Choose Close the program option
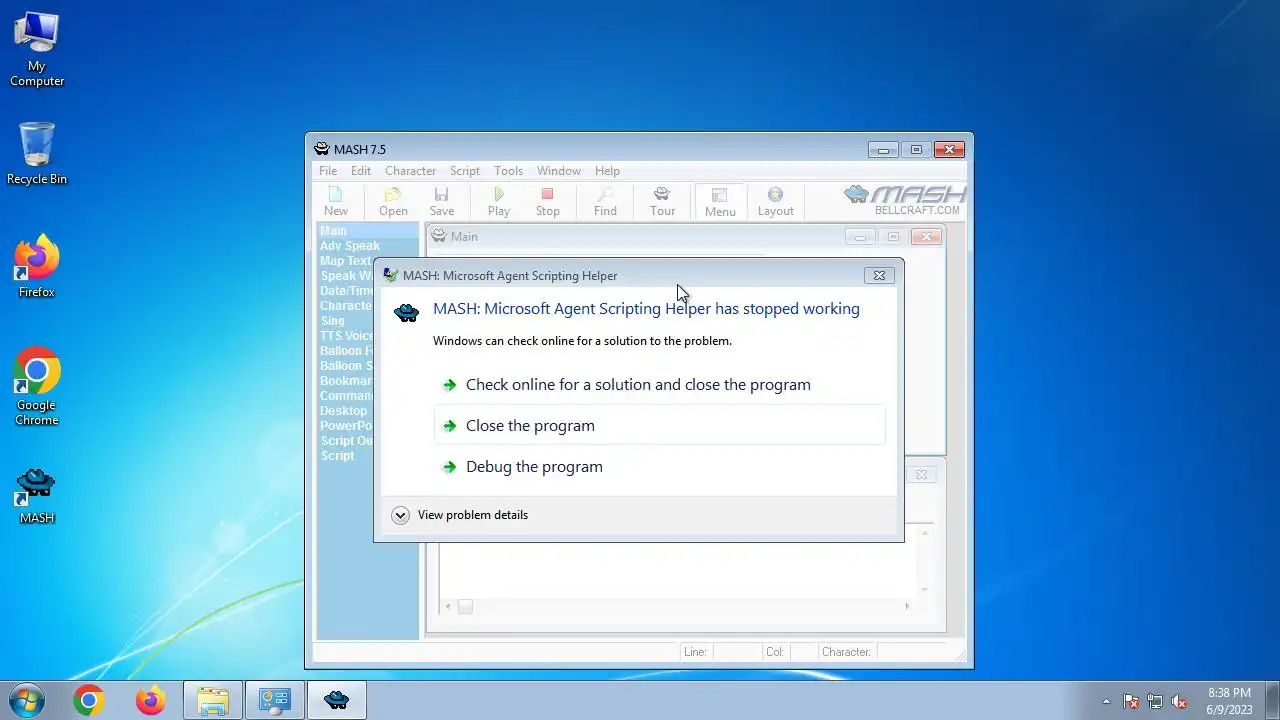 pos(660,425)
